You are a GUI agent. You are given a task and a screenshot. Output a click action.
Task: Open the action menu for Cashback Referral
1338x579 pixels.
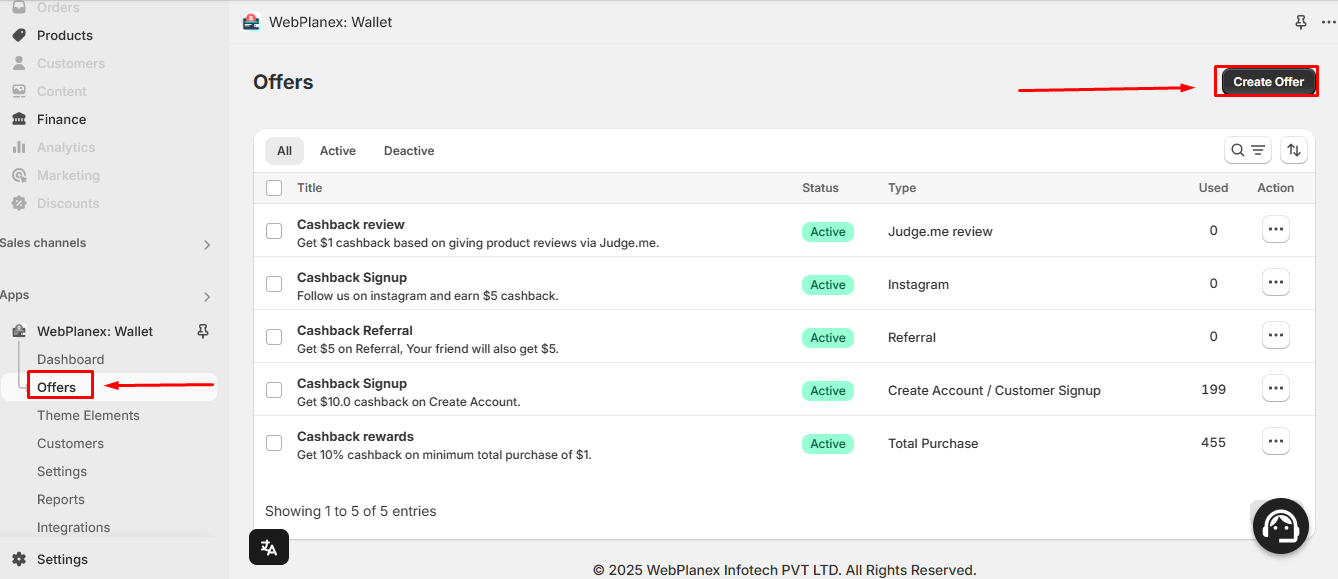[x=1275, y=335]
